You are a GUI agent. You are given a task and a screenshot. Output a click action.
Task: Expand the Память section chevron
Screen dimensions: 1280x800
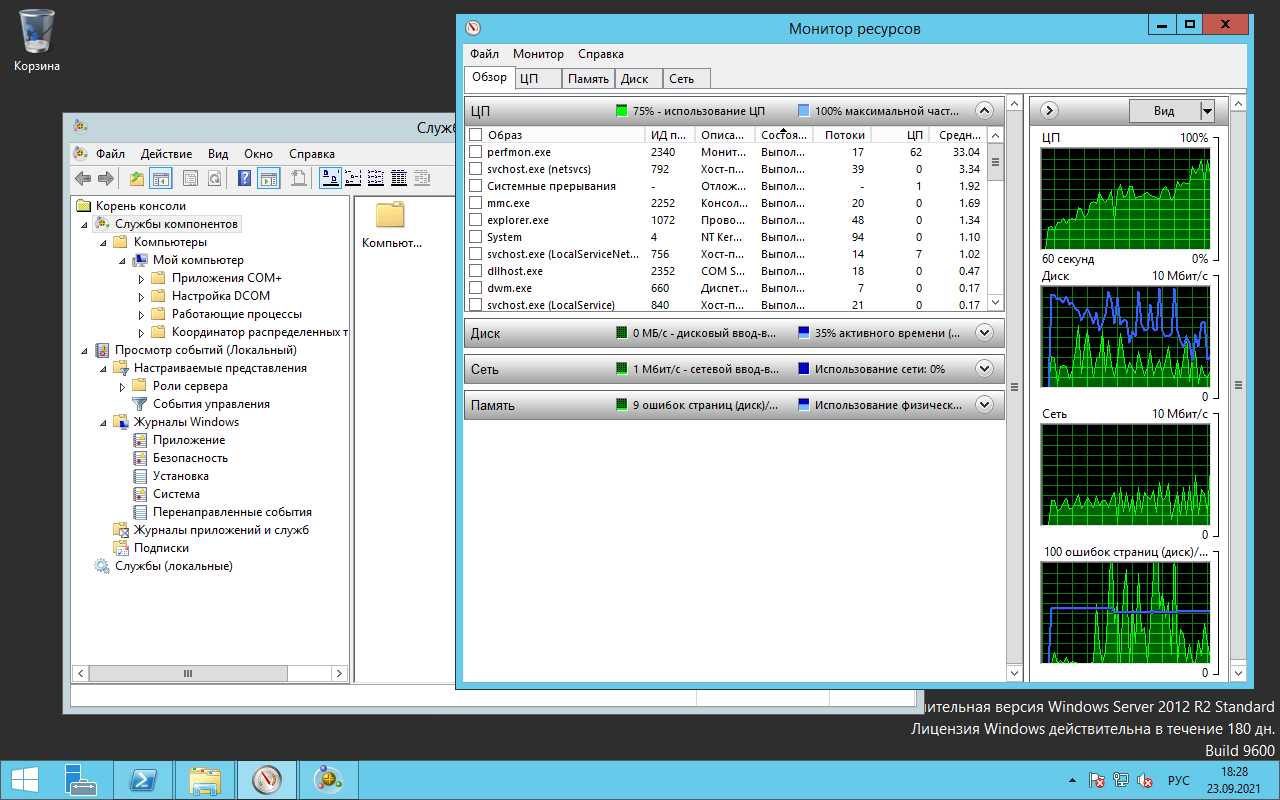(x=984, y=405)
